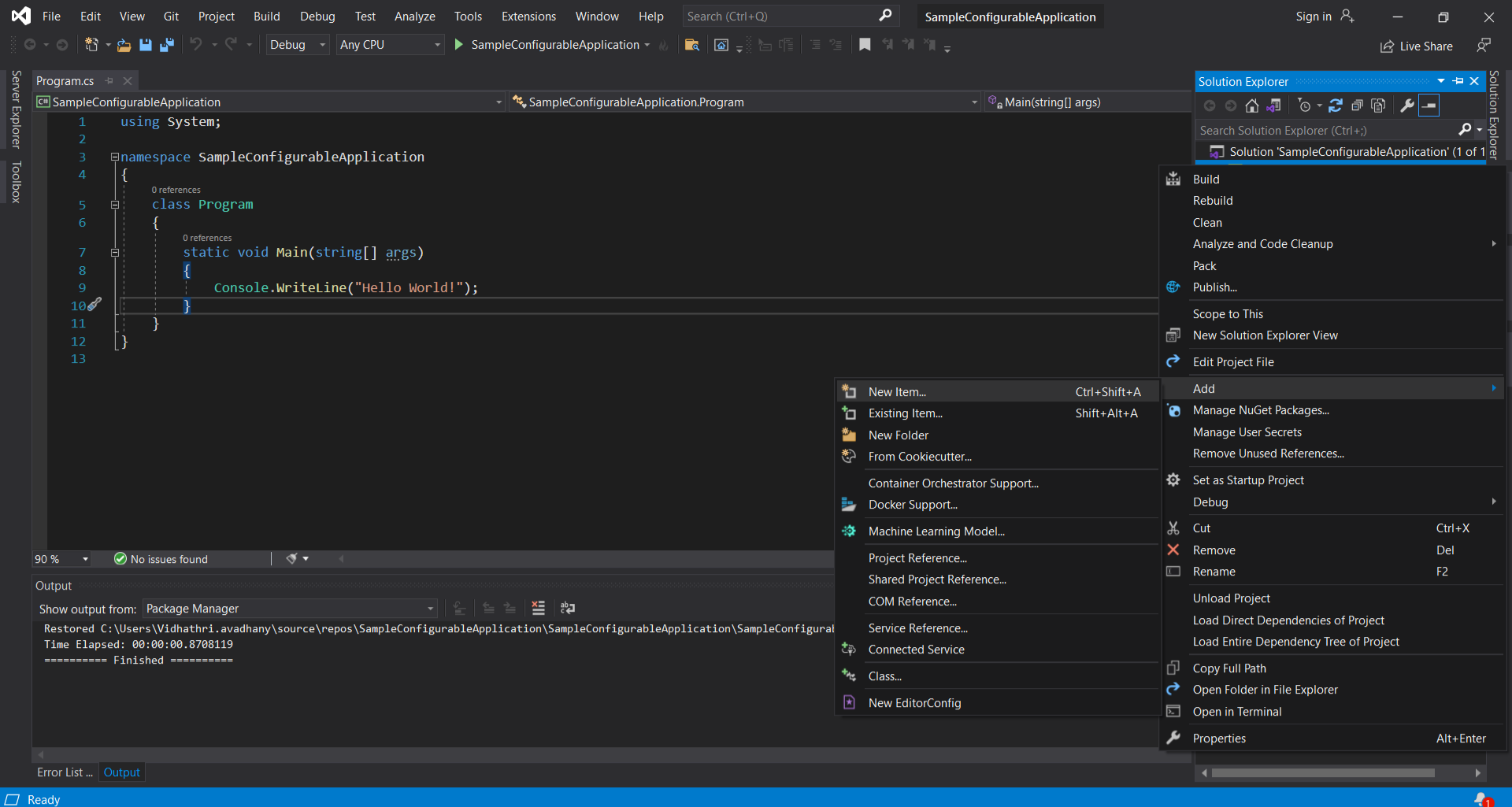Screen dimensions: 1512x807
Task: Open Properties via the Solution Explorer wrench icon
Action: (1408, 106)
